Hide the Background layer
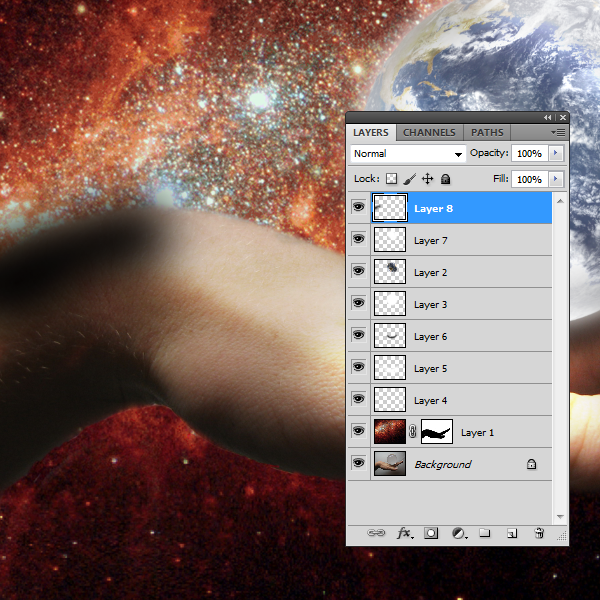 tap(358, 463)
